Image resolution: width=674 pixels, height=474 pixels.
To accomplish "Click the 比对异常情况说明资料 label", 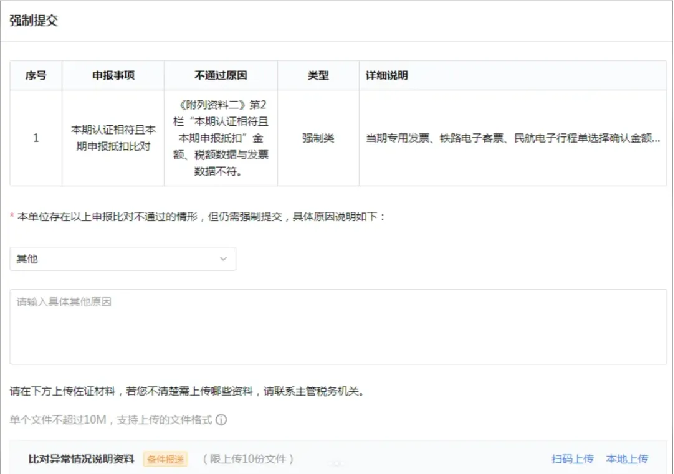I will pyautogui.click(x=81, y=459).
